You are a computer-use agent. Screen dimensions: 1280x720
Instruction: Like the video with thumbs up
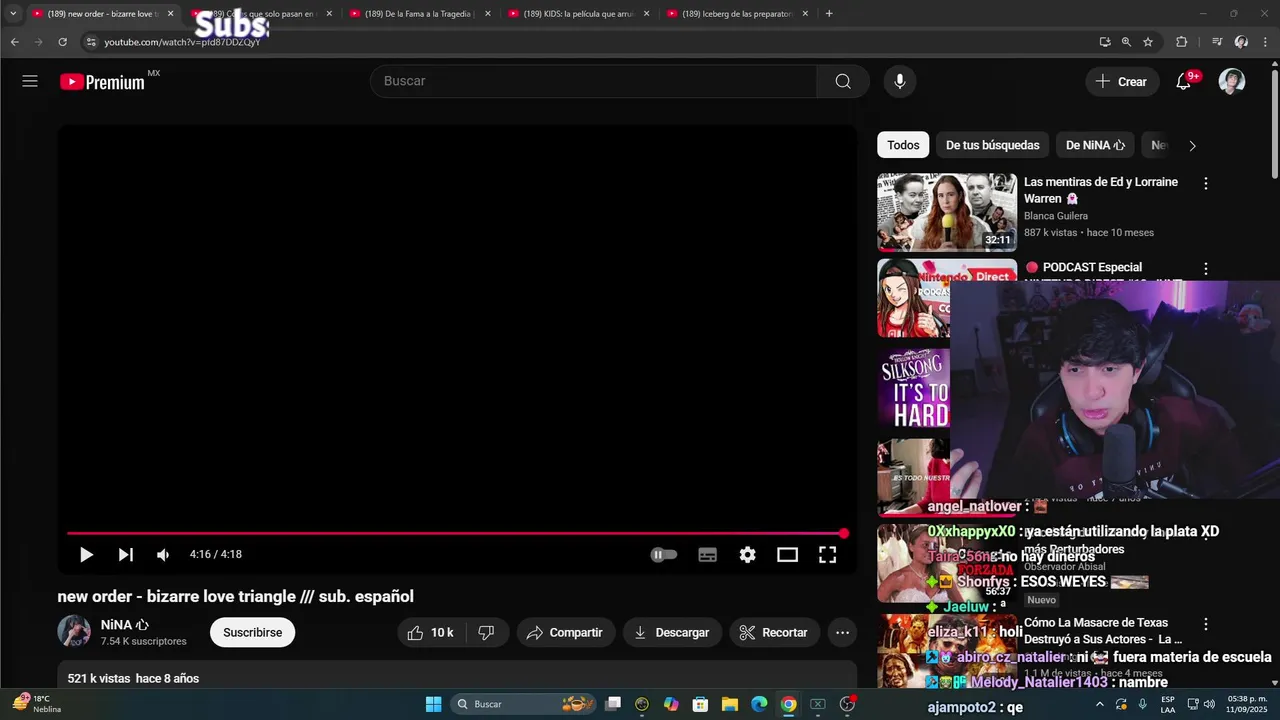point(431,632)
